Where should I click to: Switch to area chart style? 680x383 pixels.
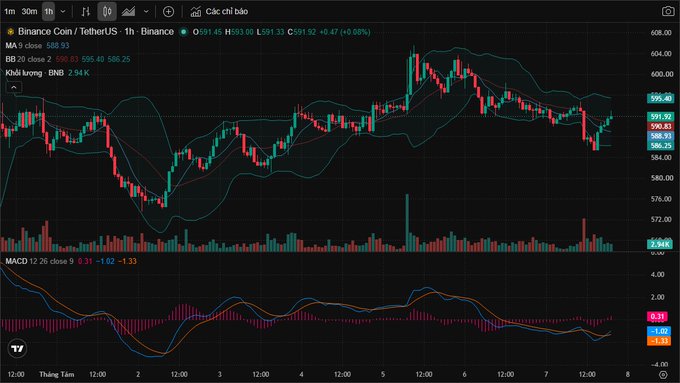(x=128, y=12)
